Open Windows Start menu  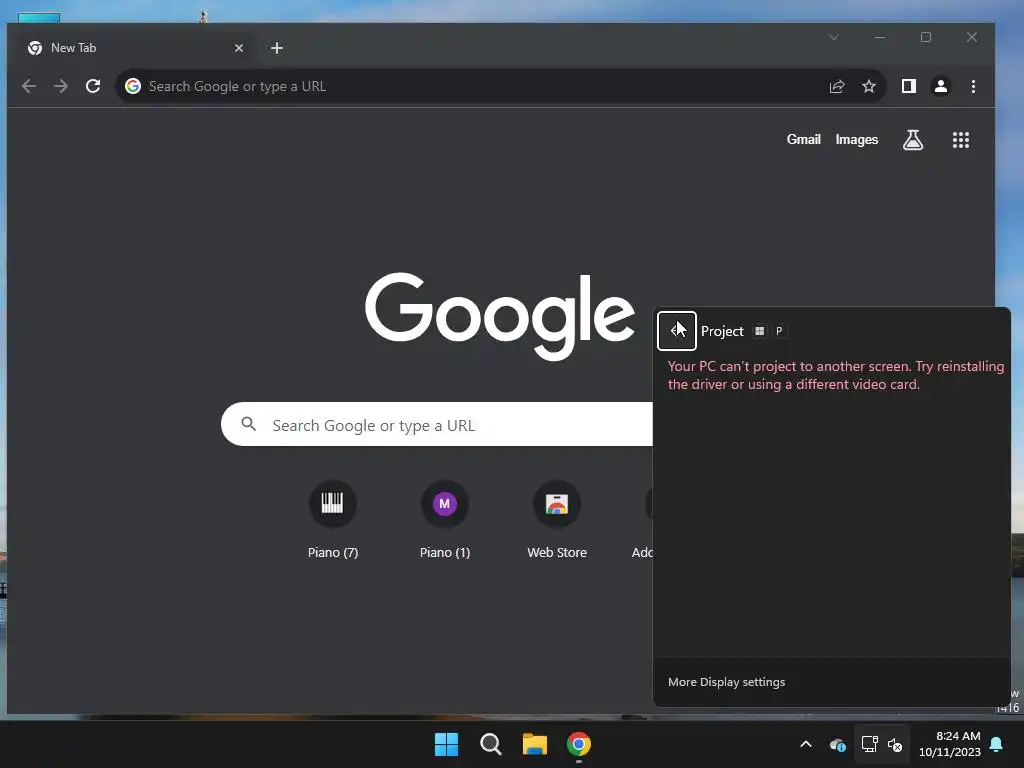pos(446,744)
